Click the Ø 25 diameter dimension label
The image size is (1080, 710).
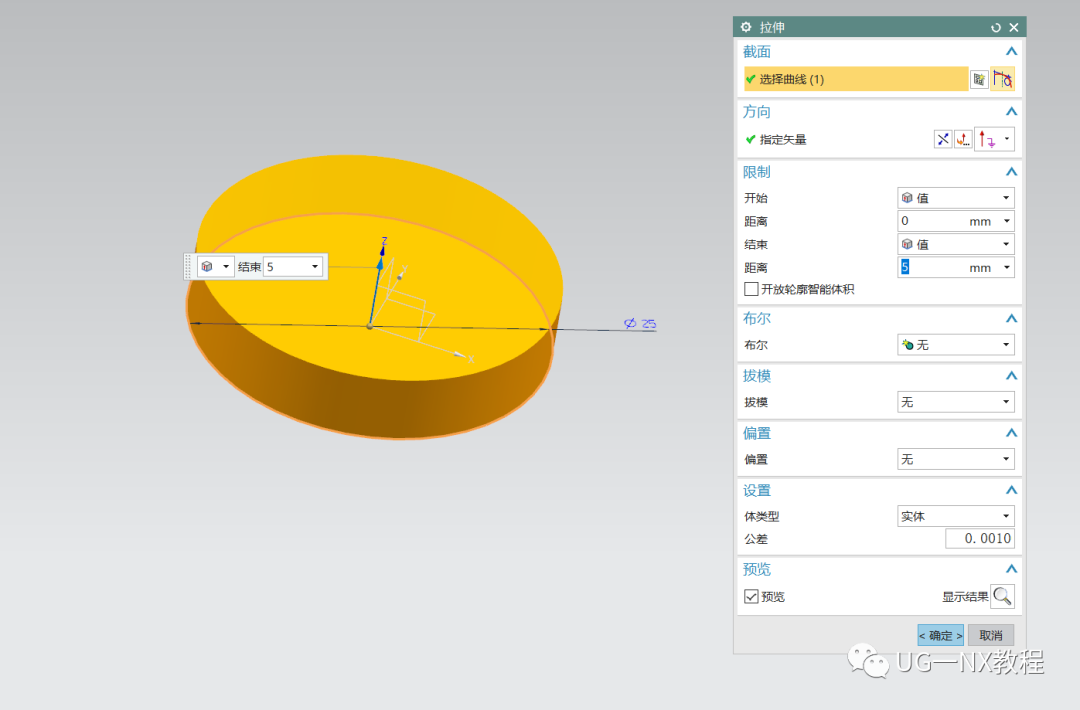pos(640,323)
